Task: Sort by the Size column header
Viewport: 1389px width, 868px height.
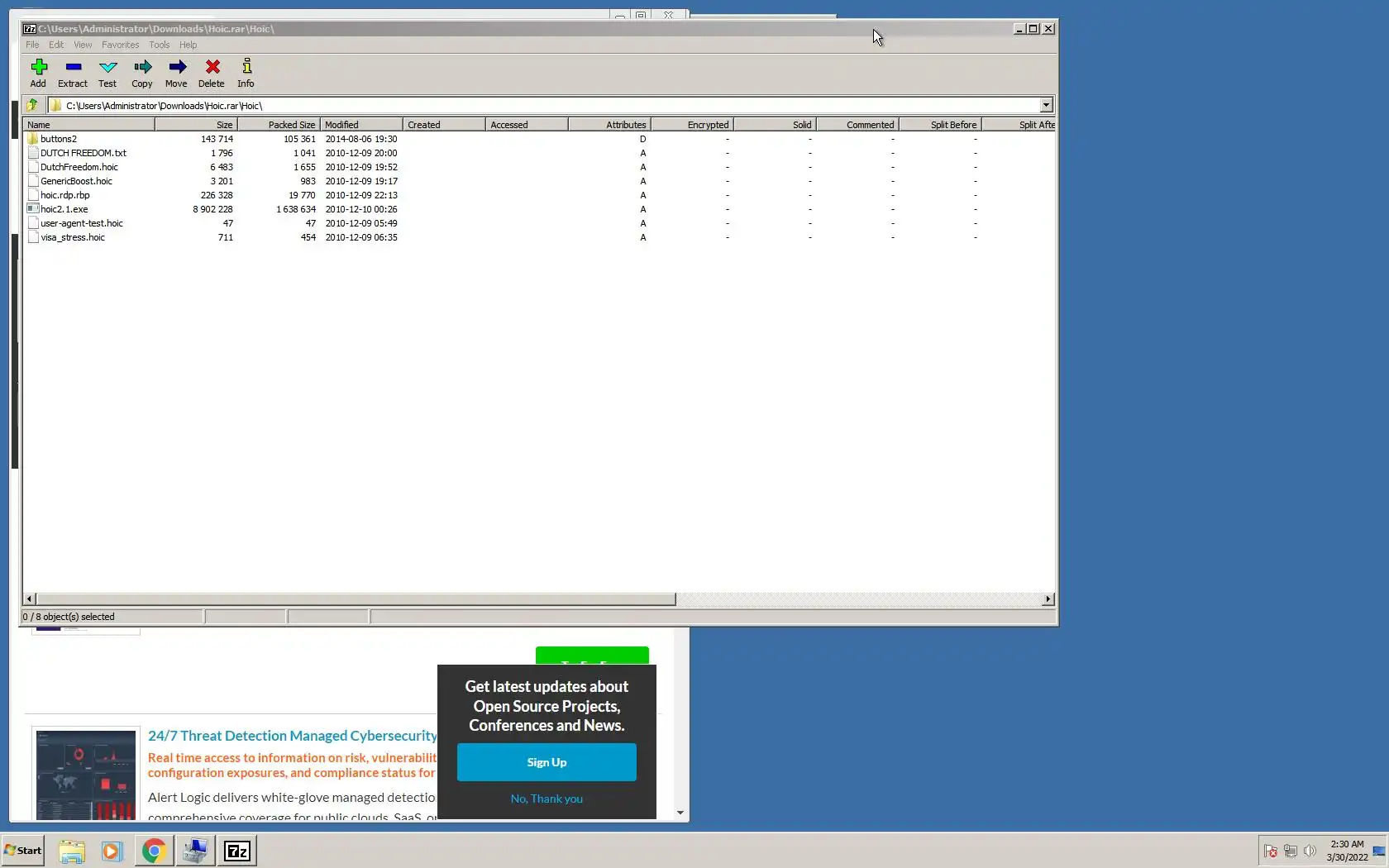Action: [196, 125]
